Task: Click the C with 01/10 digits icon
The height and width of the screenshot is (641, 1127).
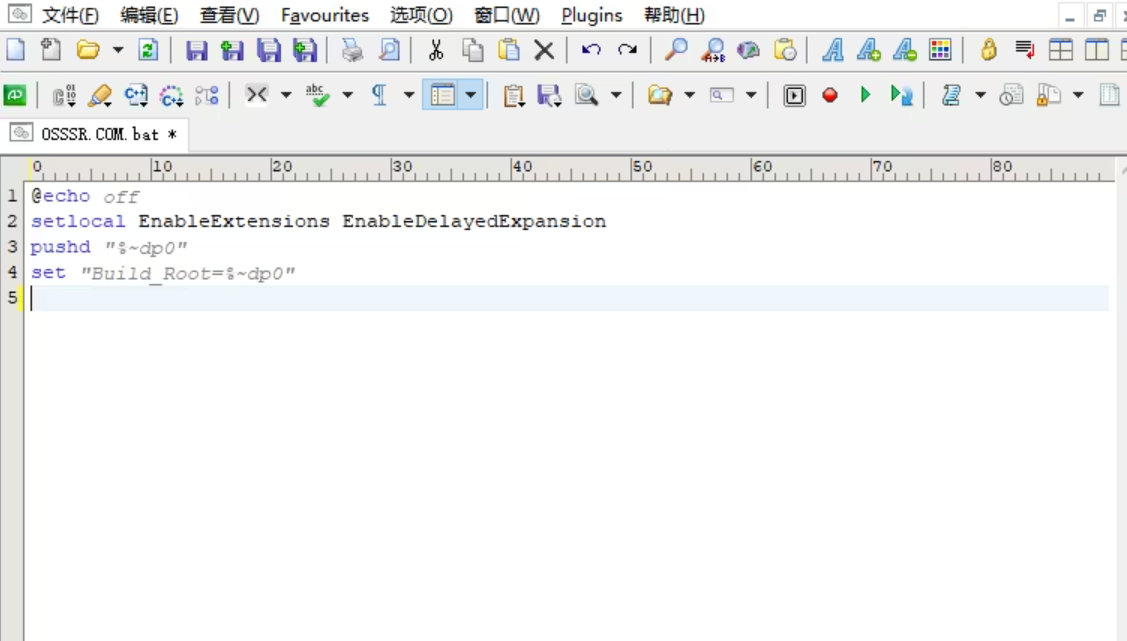Action: 64,96
